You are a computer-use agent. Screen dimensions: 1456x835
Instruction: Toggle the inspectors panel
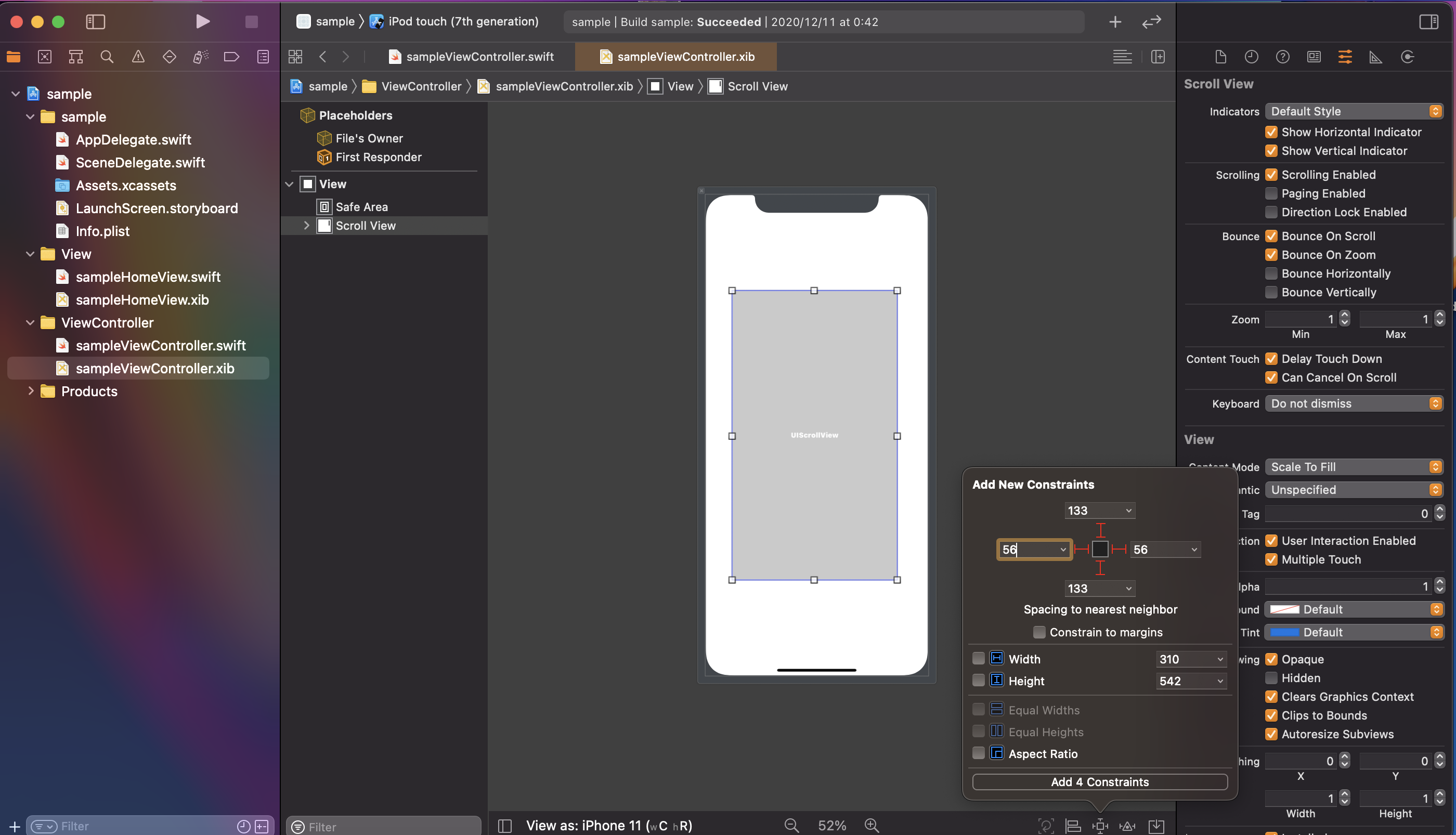click(1428, 22)
